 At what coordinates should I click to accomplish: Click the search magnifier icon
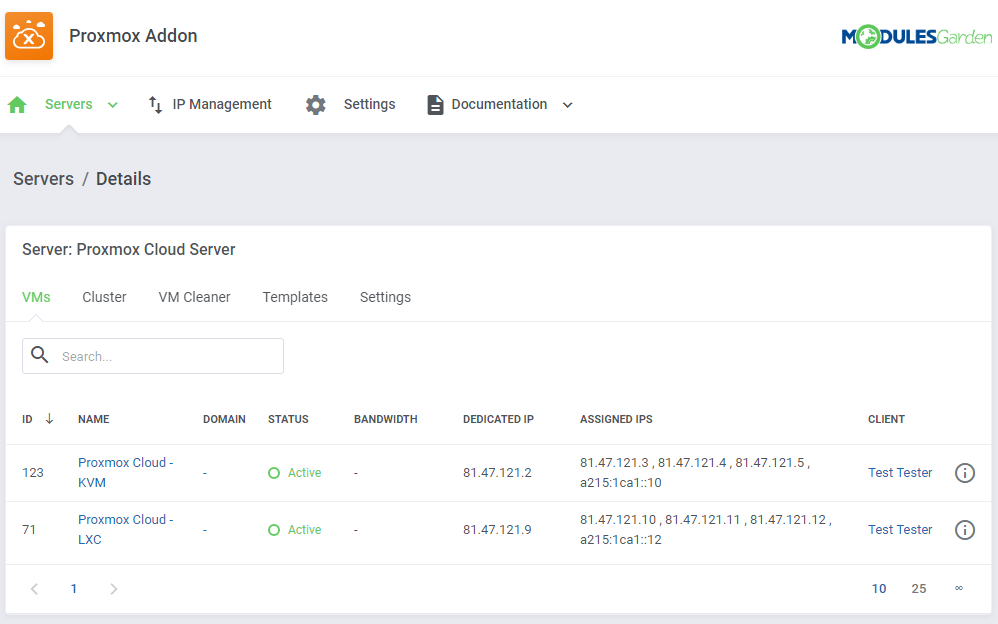[39, 355]
